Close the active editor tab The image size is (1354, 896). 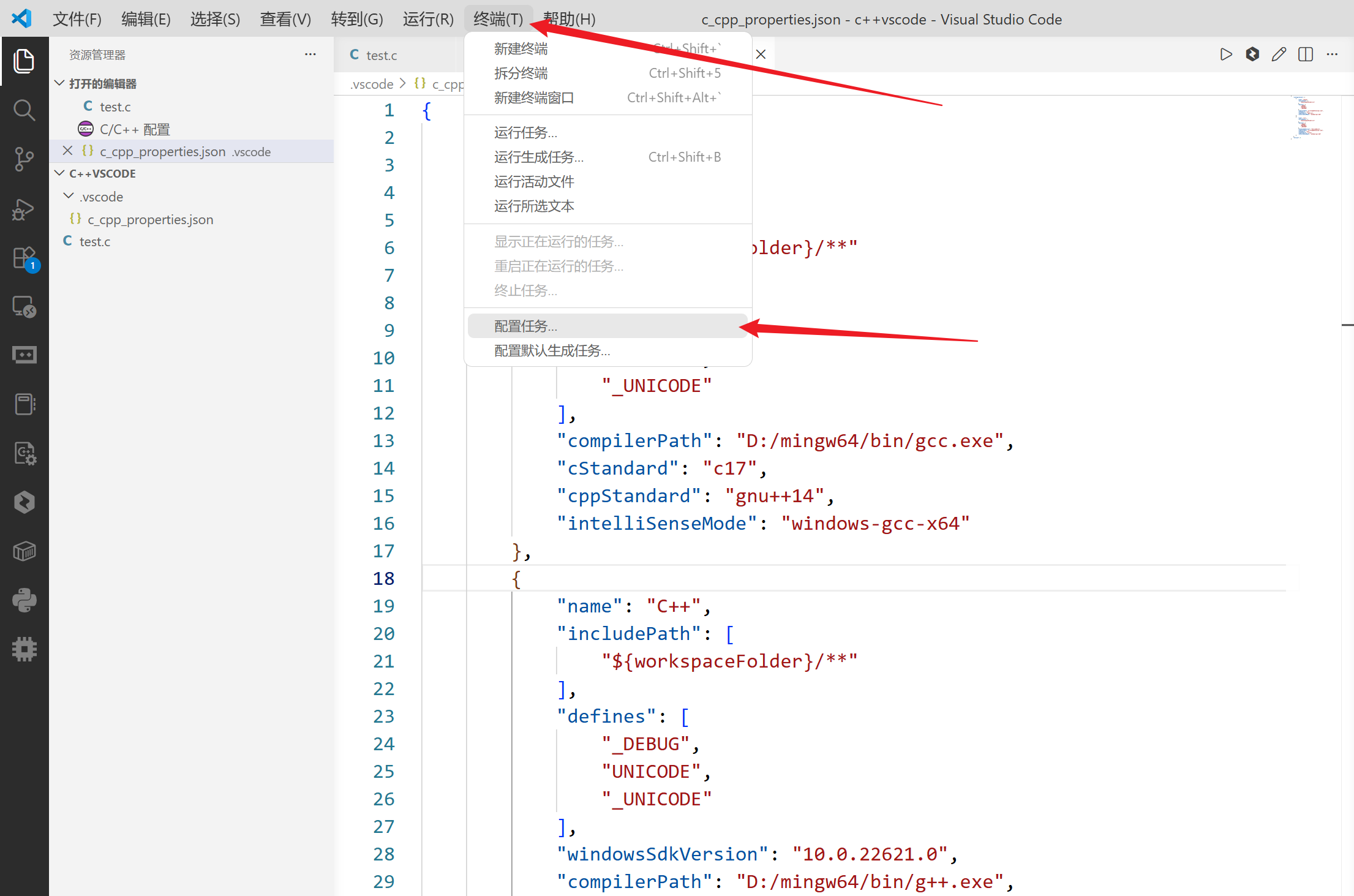click(x=761, y=55)
